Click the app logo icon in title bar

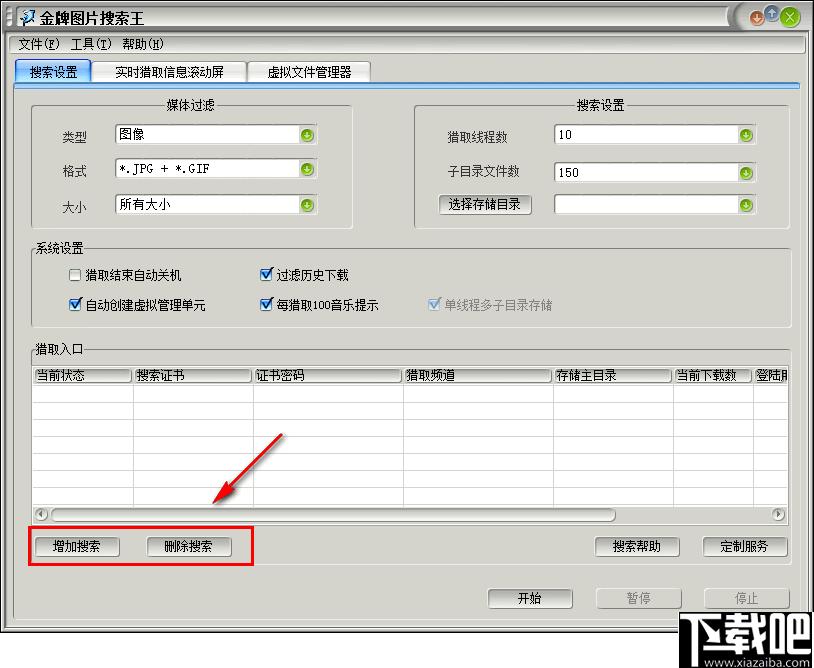pyautogui.click(x=27, y=18)
